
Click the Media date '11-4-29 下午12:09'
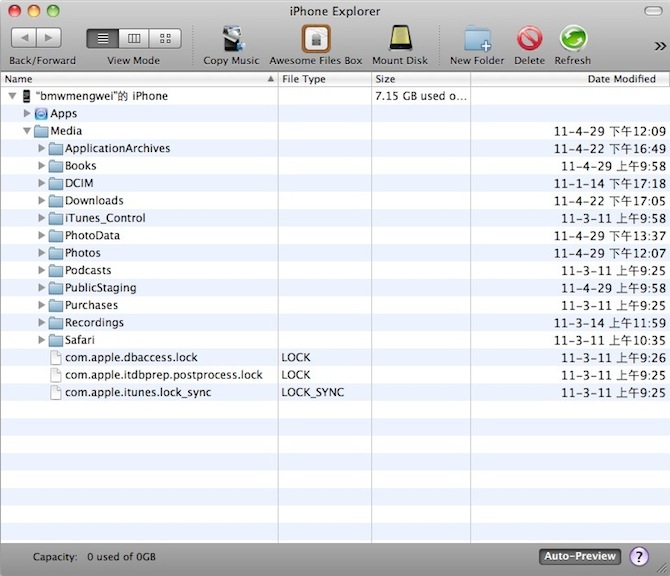point(610,131)
